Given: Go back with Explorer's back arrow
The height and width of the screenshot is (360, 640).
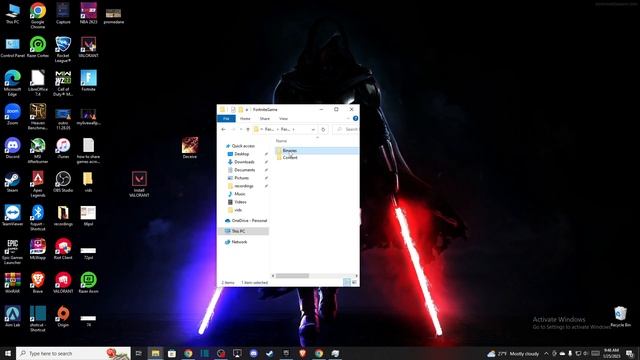Looking at the screenshot, I should point(224,129).
